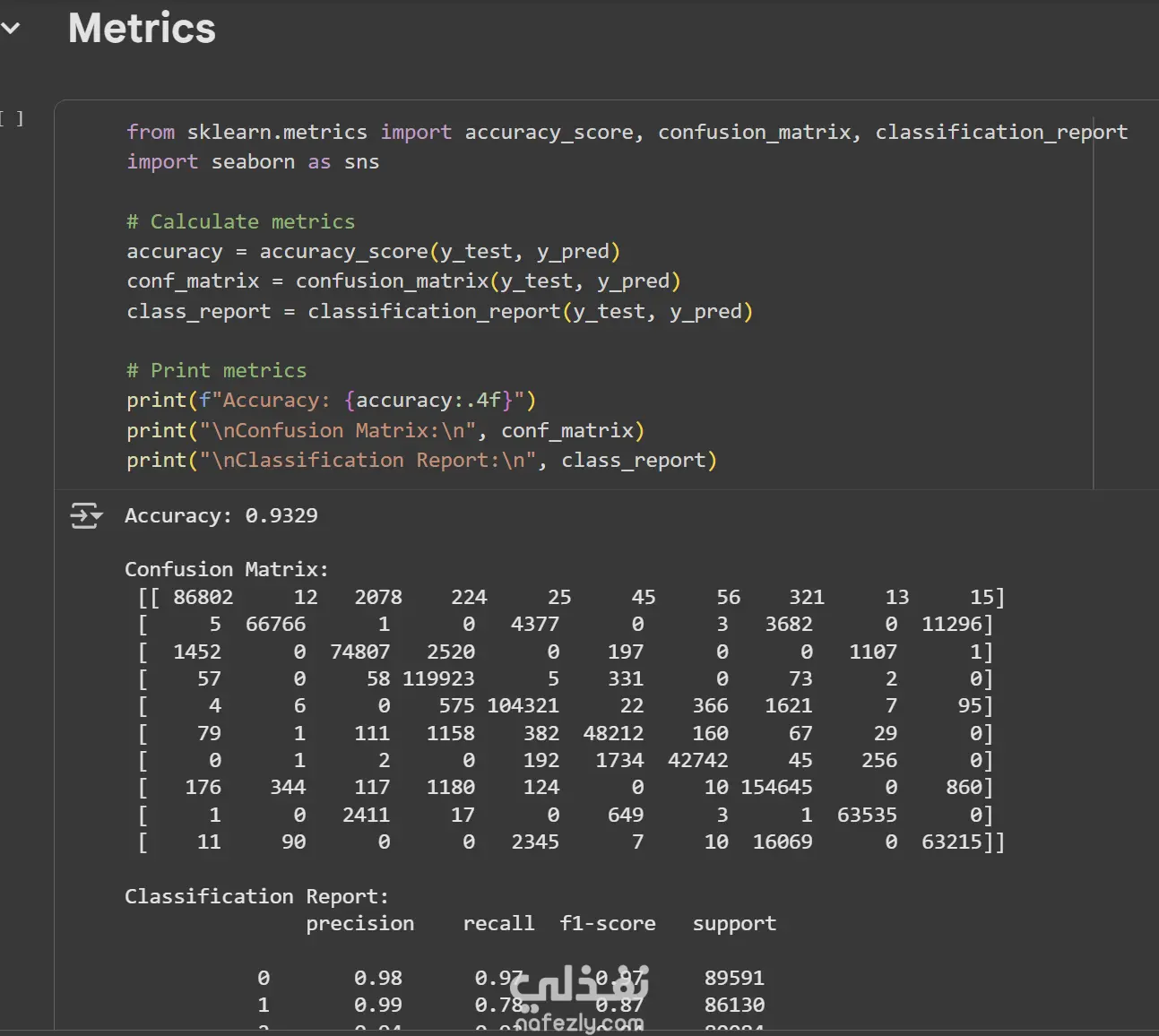Screen dimensions: 1159x1036
Task: Click the cell output toggle icon
Action: (86, 516)
